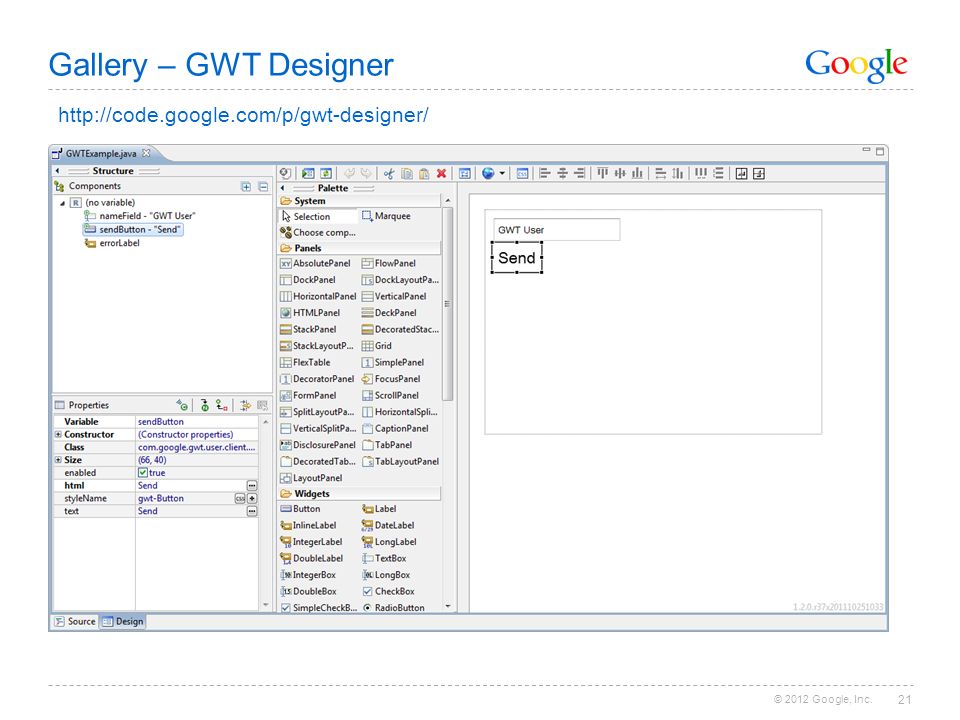Click the Align Bottom edges toolbar icon

click(637, 174)
